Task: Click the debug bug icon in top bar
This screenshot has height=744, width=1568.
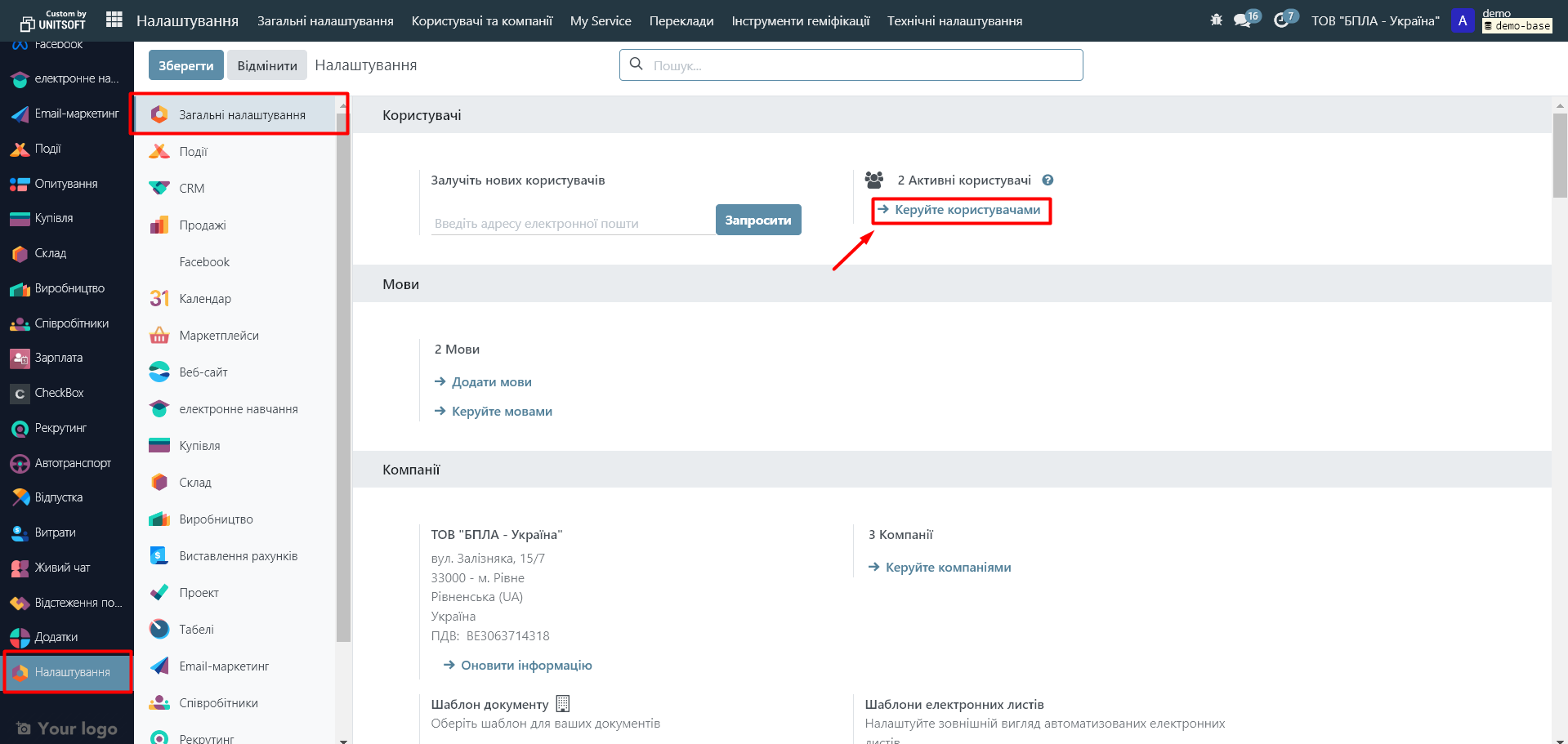Action: [x=1216, y=20]
